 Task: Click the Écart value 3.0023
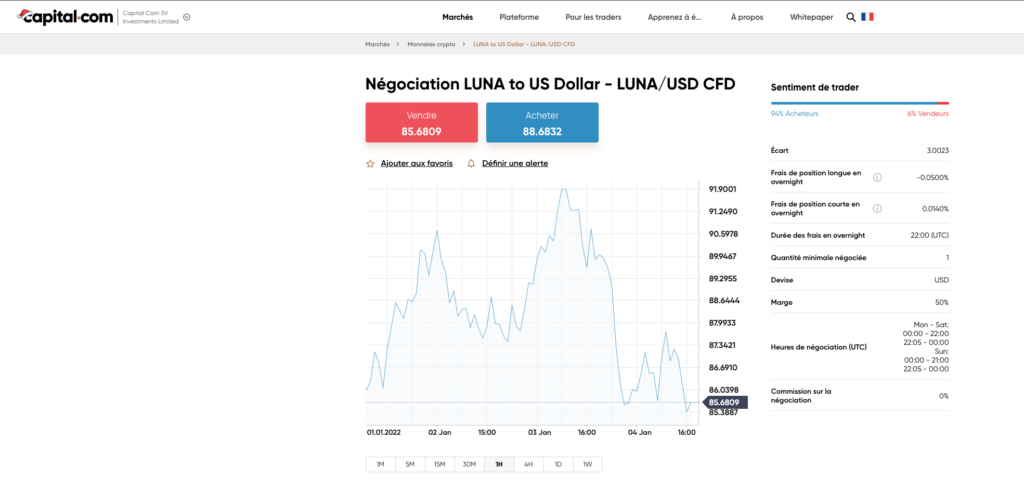point(937,151)
